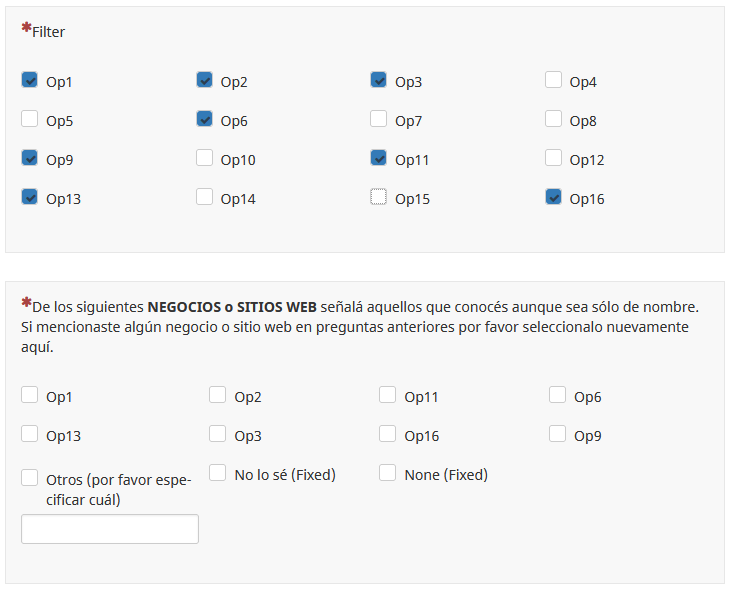Tick the Op15 checkbox
The width and height of the screenshot is (731, 592).
(x=379, y=197)
